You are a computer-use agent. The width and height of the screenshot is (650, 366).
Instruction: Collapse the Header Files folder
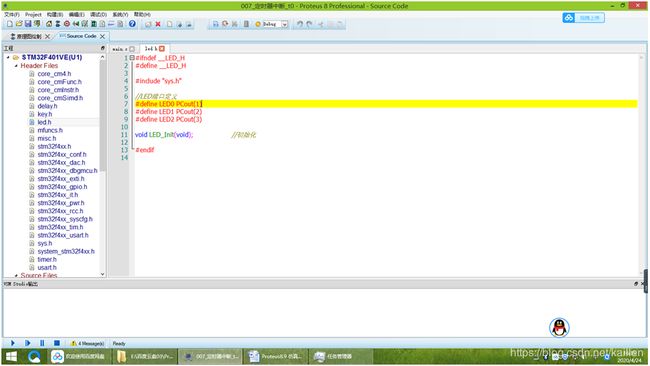[16, 65]
